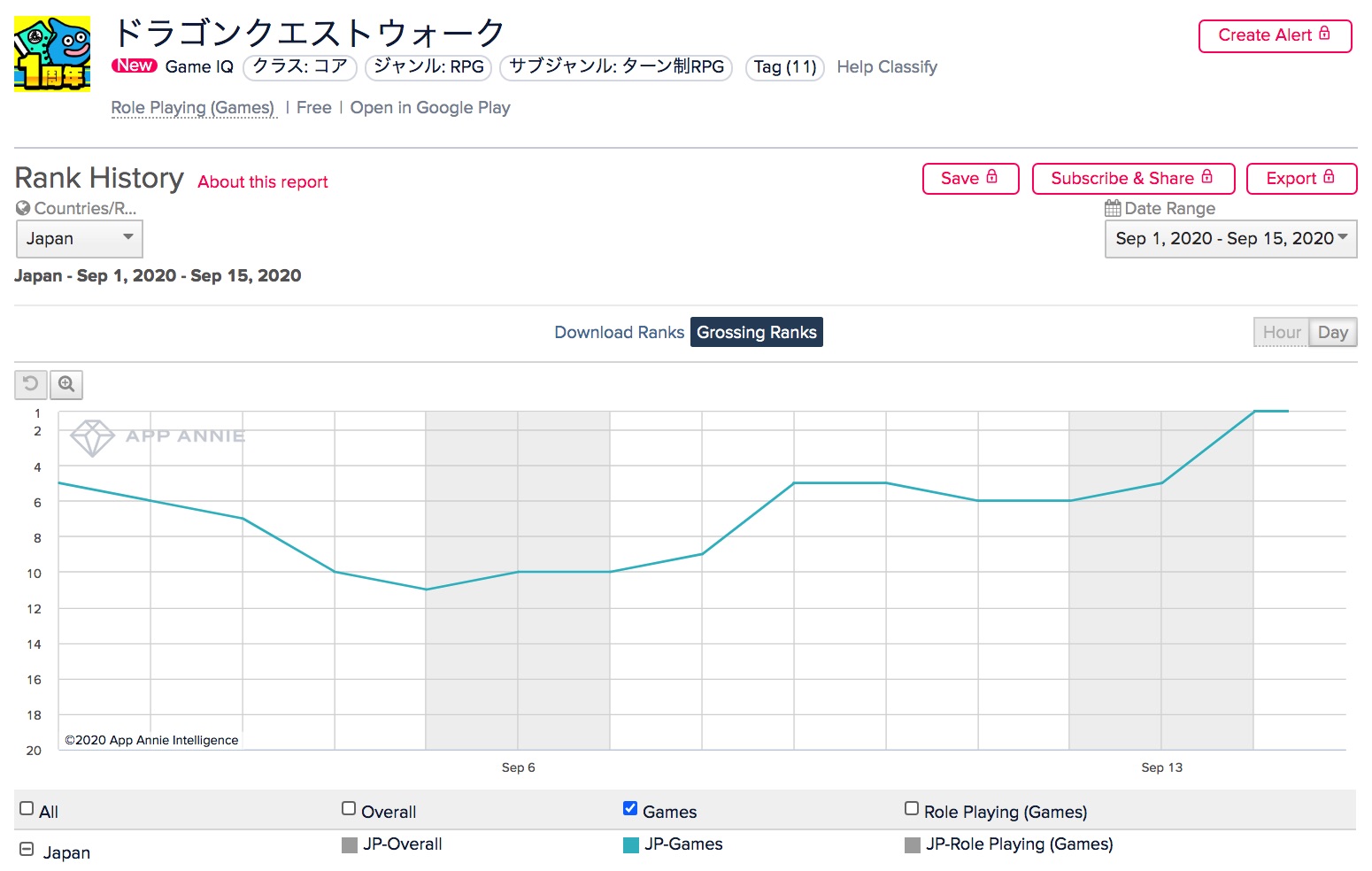This screenshot has height=871, width=1372.
Task: Click the Create Alert button
Action: point(1275,35)
